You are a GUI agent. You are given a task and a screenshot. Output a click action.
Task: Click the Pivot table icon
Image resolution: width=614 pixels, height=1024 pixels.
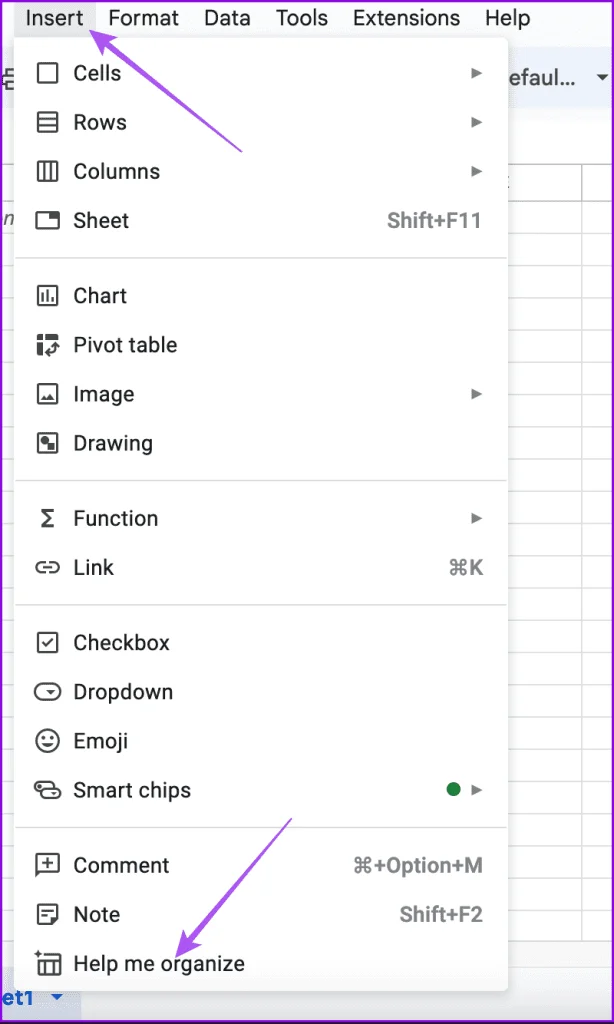(x=47, y=345)
